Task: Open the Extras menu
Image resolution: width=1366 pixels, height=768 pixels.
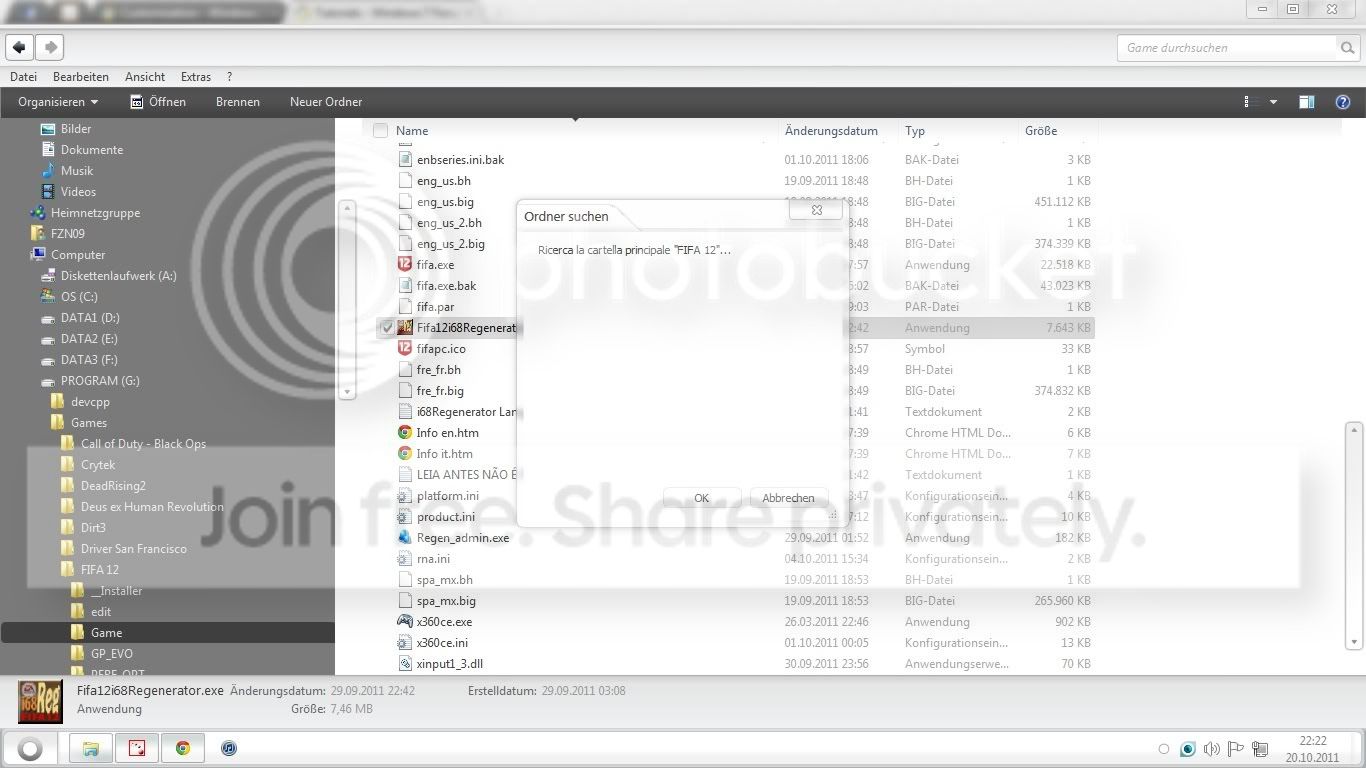Action: pyautogui.click(x=196, y=77)
